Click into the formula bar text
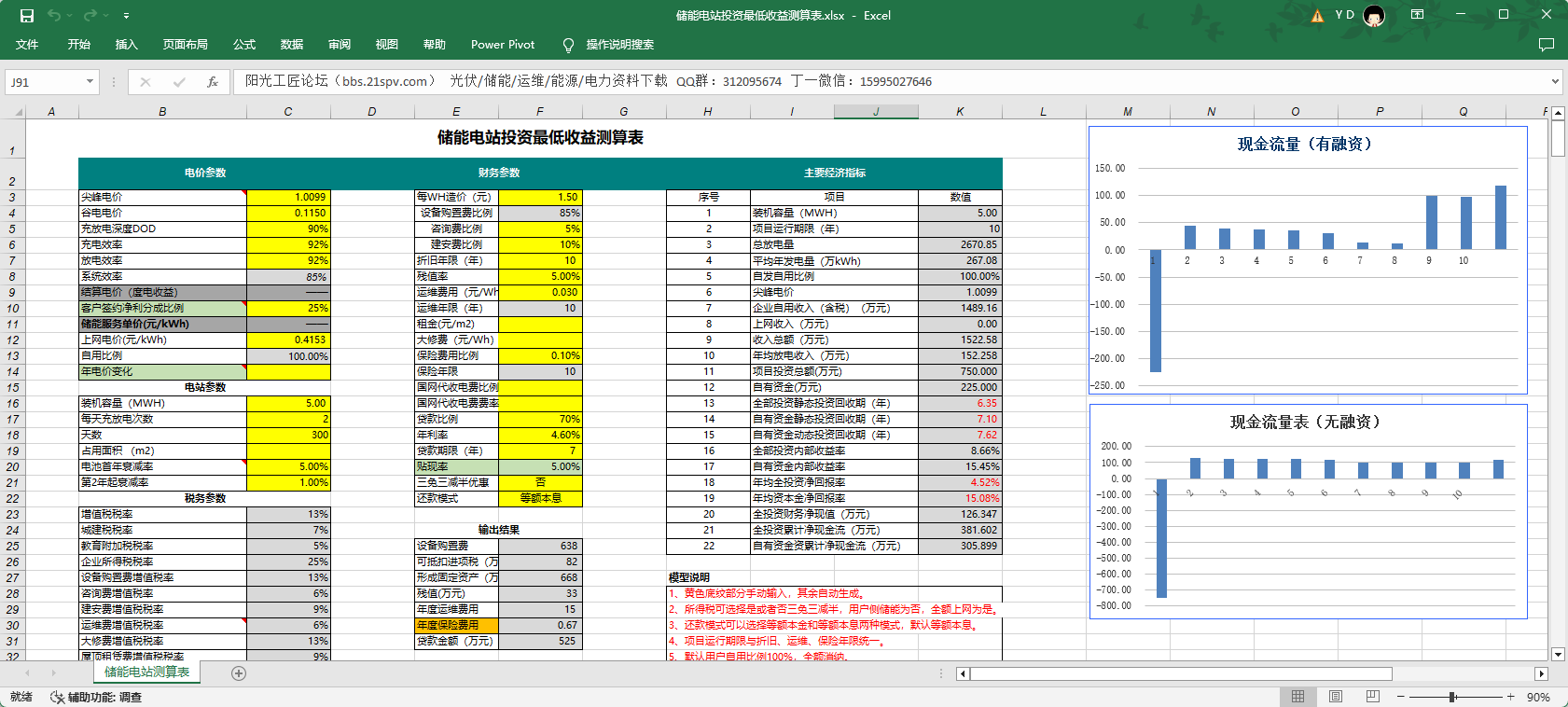Screen dimensions: 1568x707 point(891,81)
